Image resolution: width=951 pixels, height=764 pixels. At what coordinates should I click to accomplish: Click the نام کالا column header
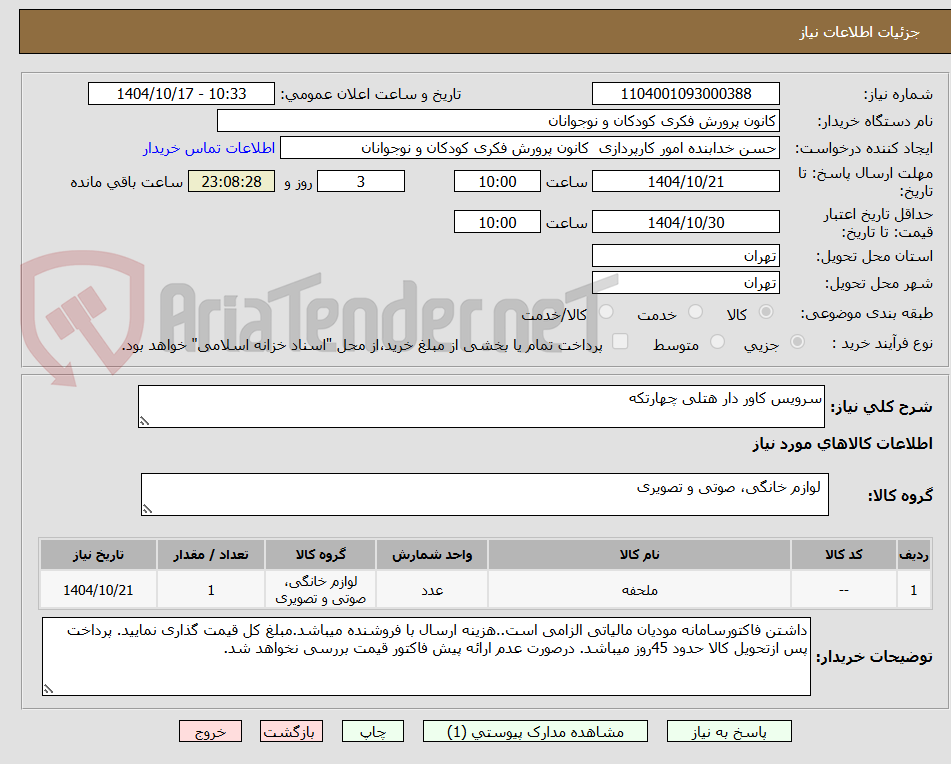tap(639, 555)
